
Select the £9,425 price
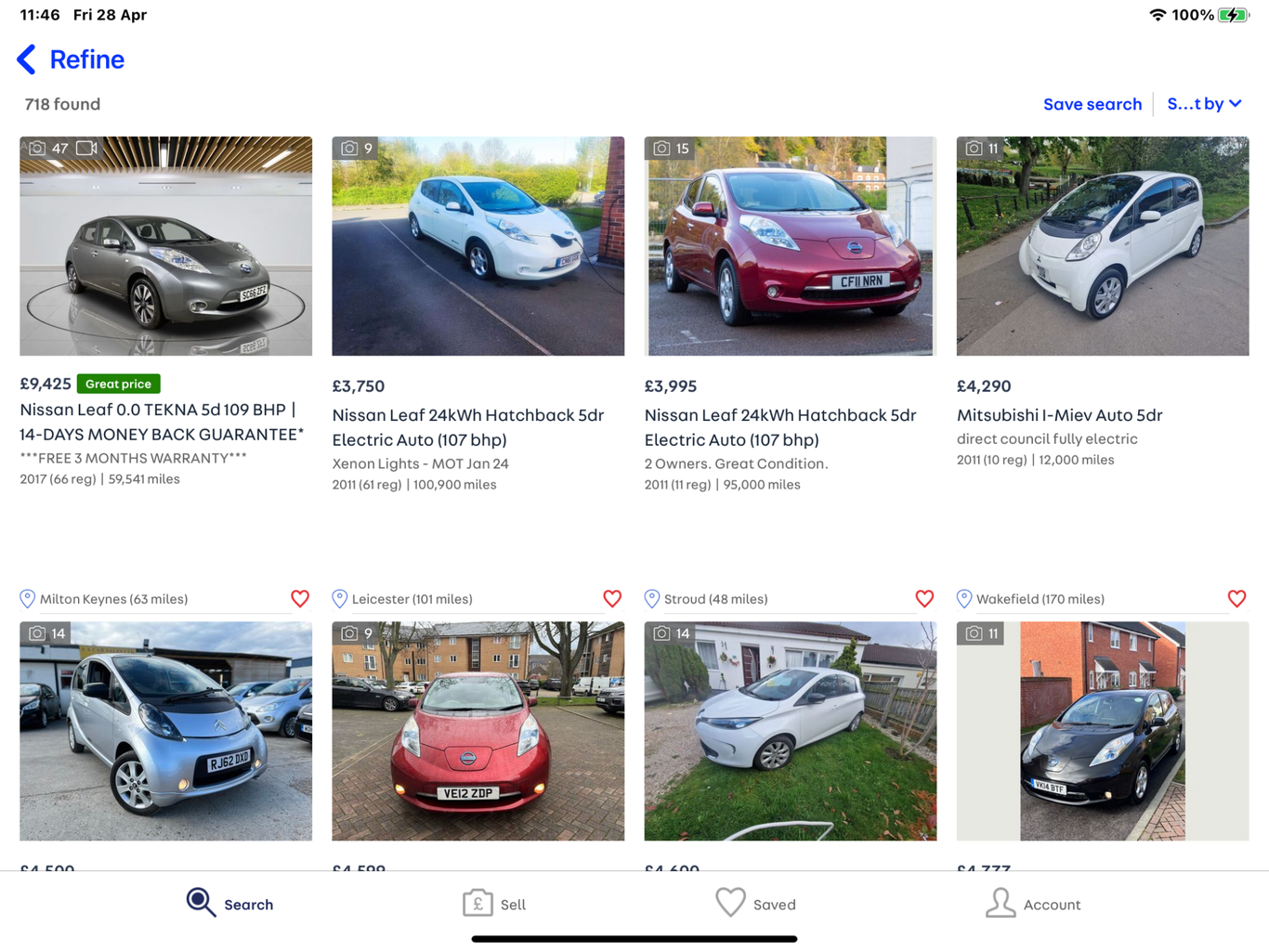click(46, 384)
